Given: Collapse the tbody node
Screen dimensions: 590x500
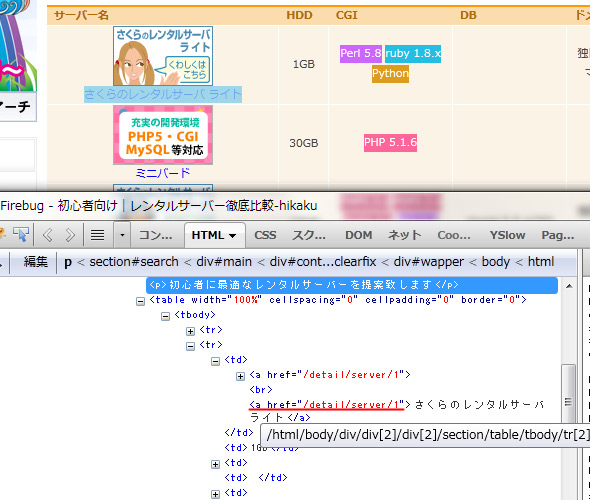Looking at the screenshot, I should click(x=166, y=316).
